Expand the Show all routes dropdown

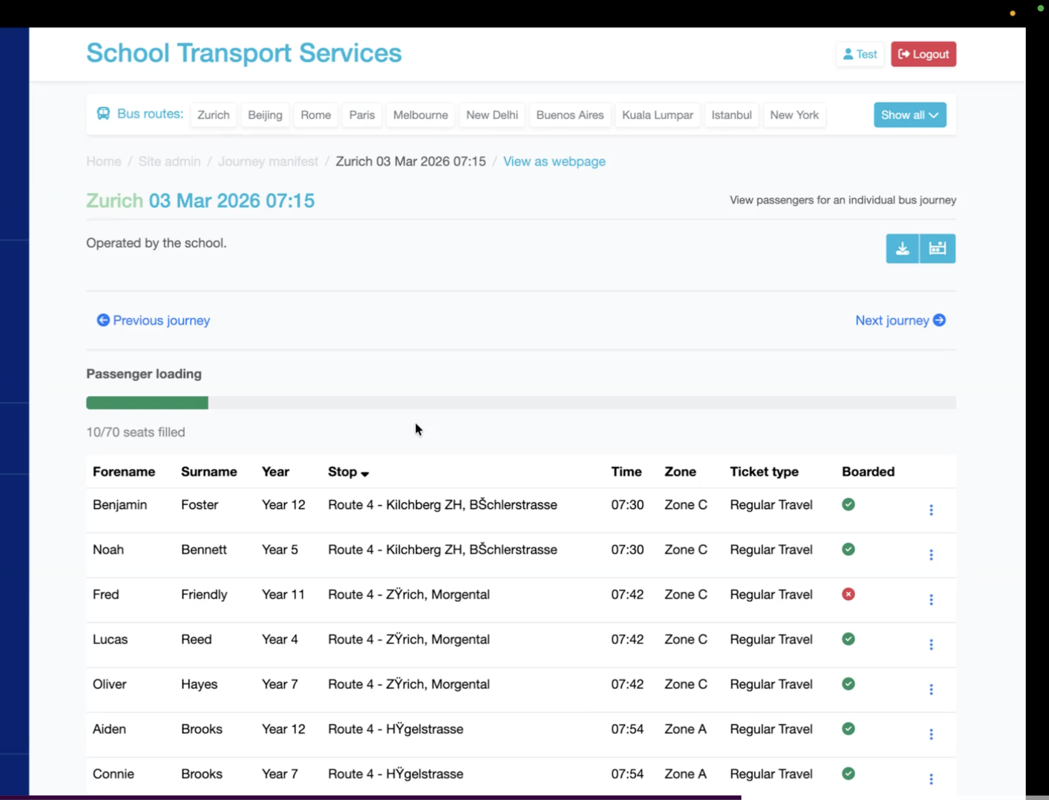point(909,114)
